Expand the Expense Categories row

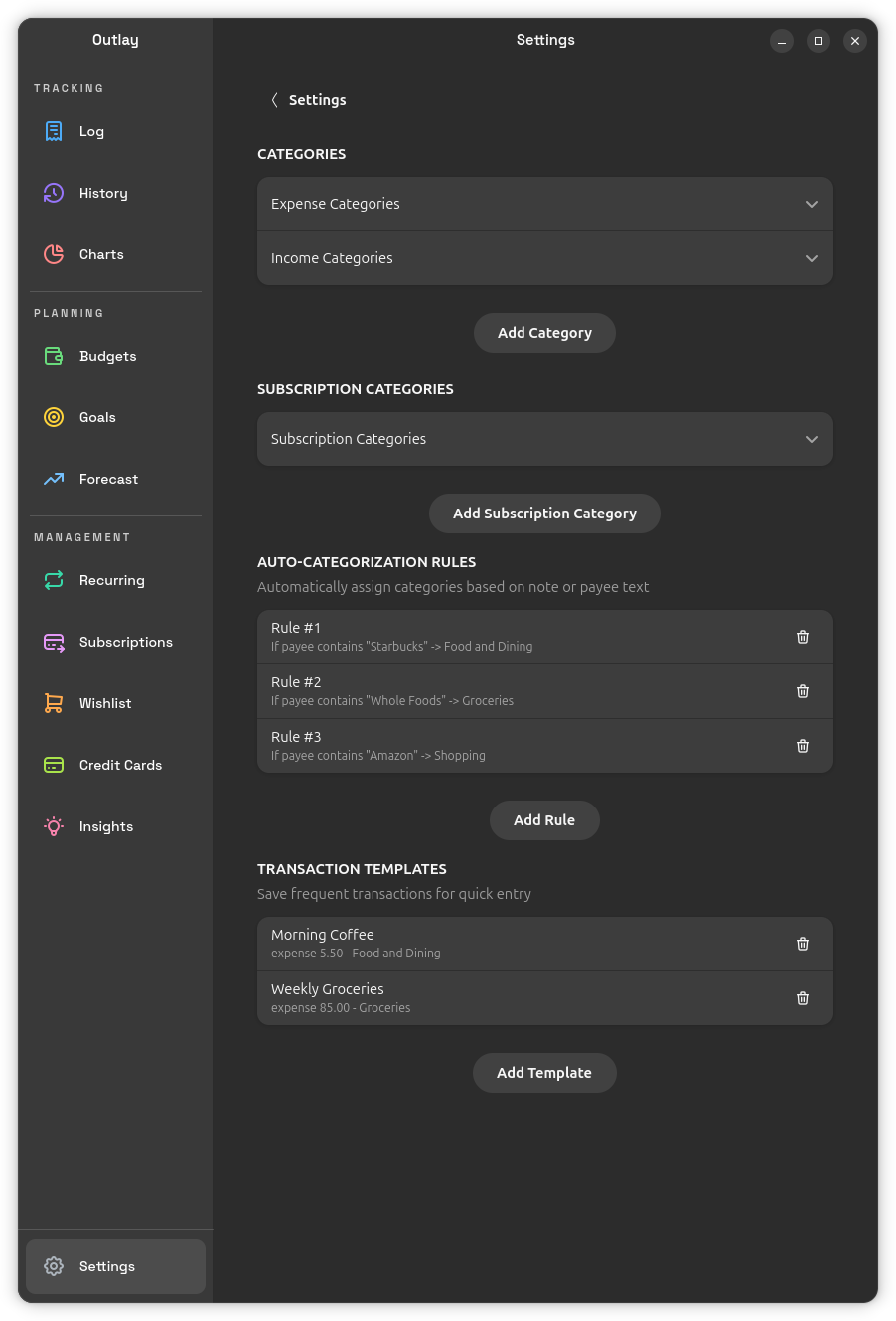click(x=544, y=204)
